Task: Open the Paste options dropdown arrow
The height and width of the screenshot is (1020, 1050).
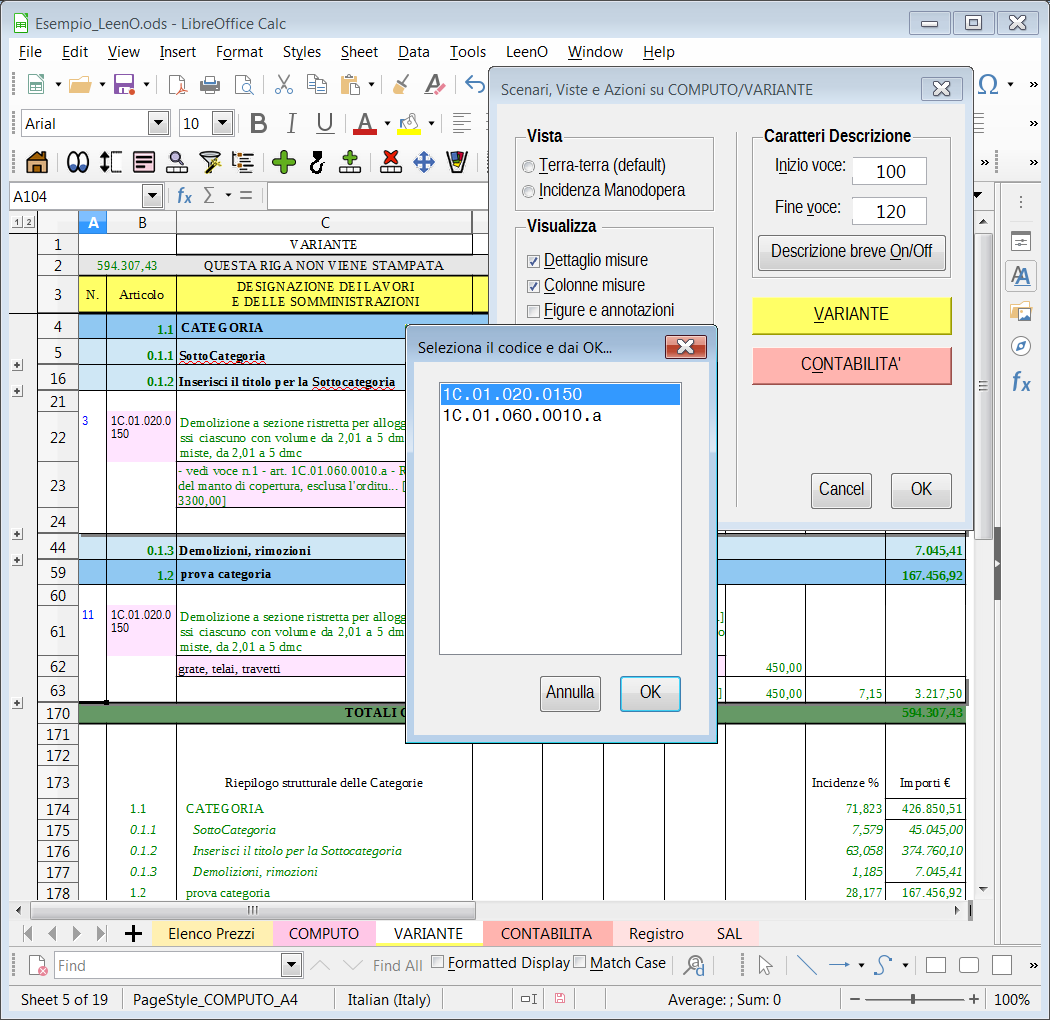Action: (x=371, y=85)
